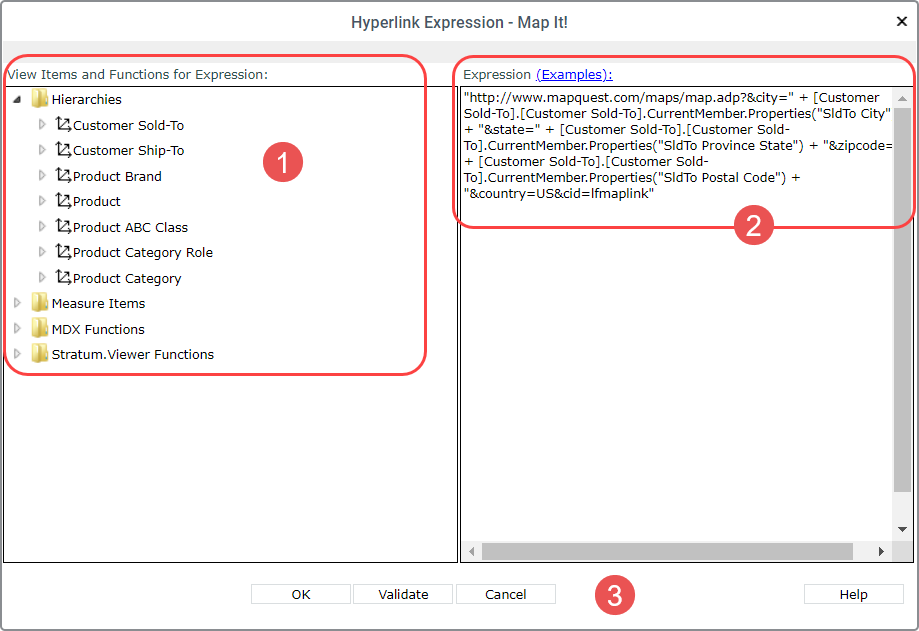919x631 pixels.
Task: Expand the Customer Sold-To node
Action: [42, 125]
